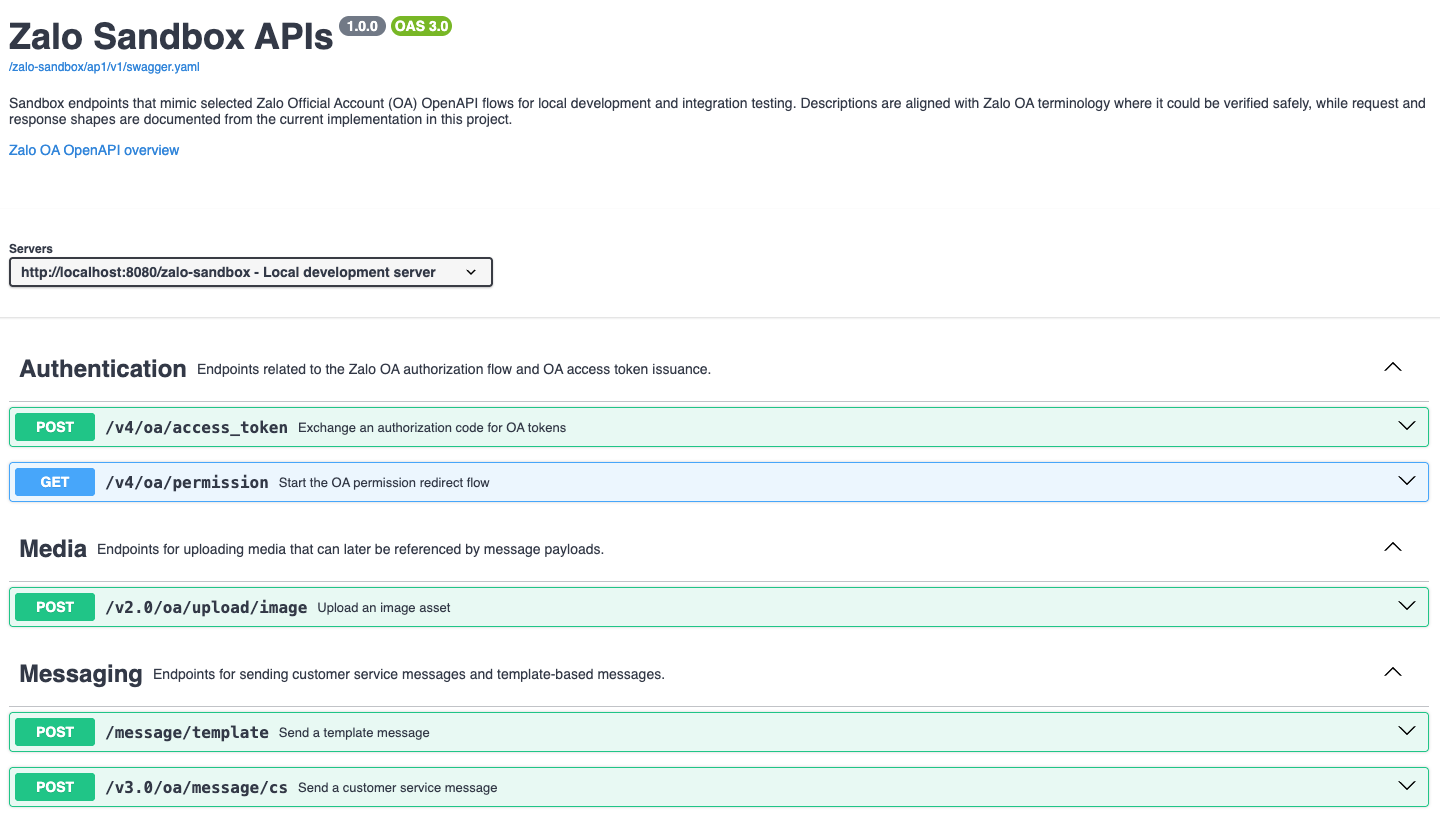Select the Messaging section heading
The image size is (1440, 821).
click(81, 674)
